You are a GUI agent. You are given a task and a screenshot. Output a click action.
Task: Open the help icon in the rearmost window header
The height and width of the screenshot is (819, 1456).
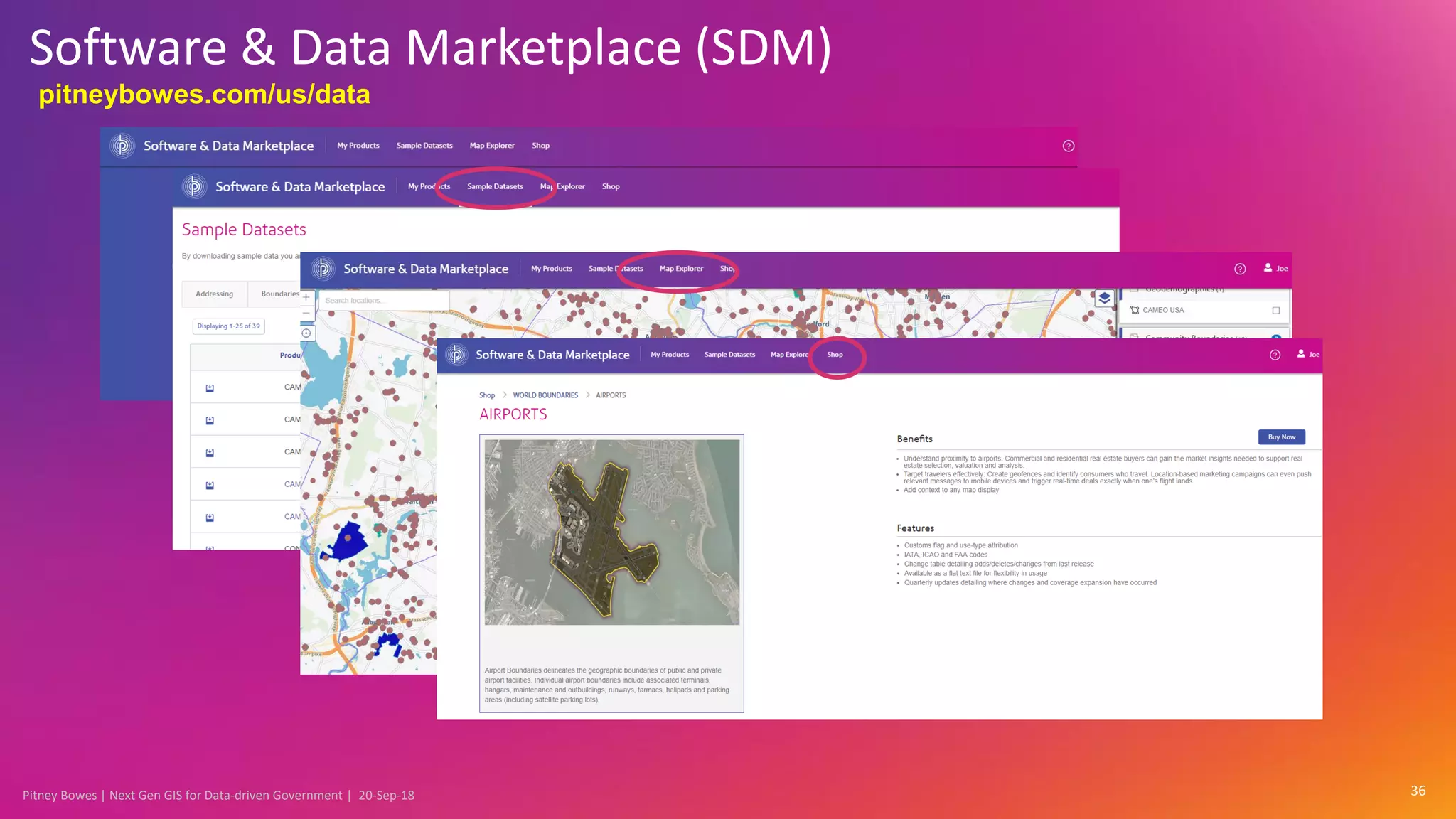click(x=1068, y=146)
